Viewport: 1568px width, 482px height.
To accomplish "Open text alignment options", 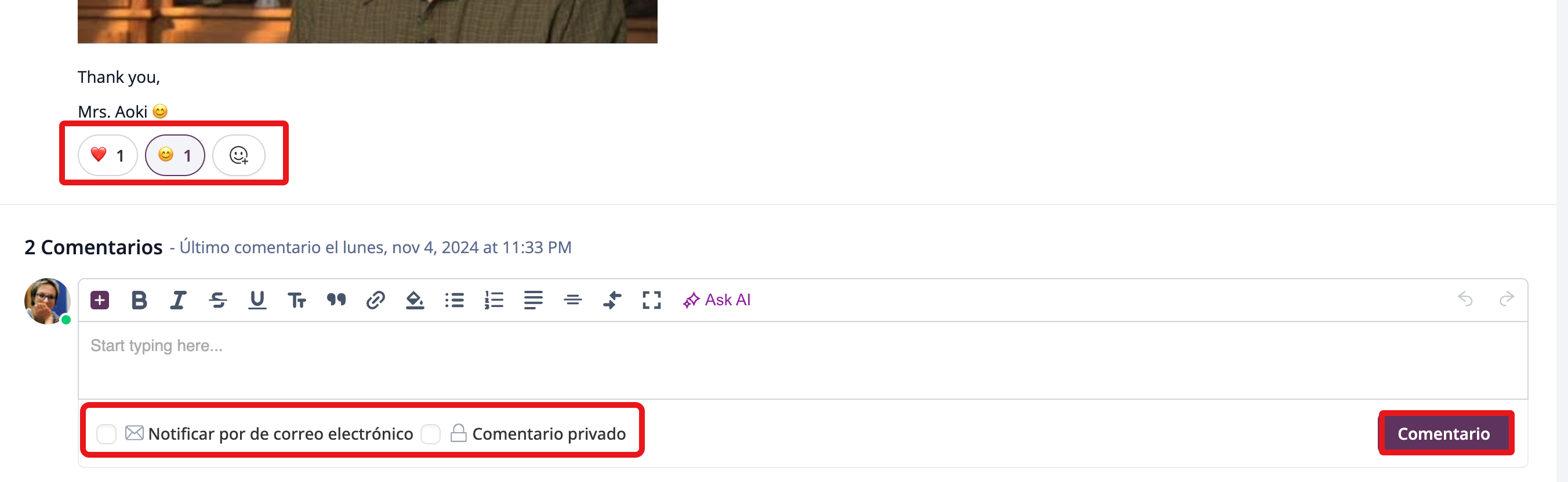I will point(533,300).
